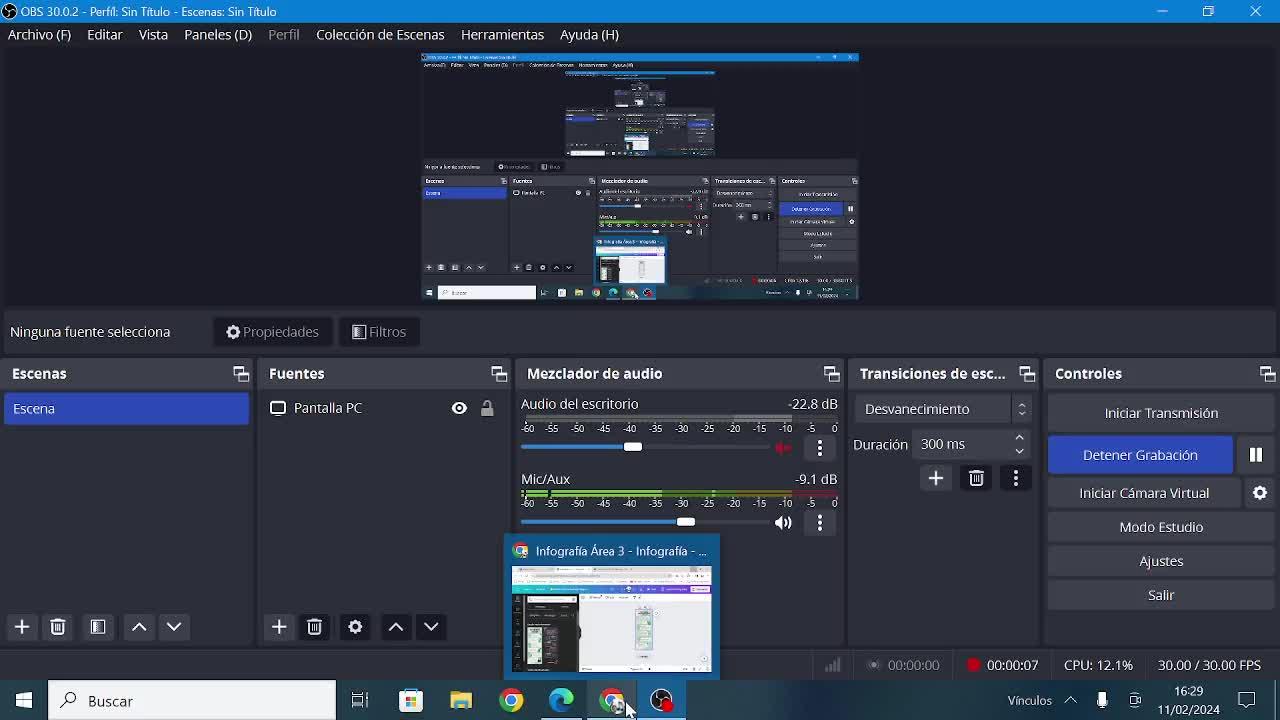Click the Mic/Aux volume slider handle

click(686, 522)
